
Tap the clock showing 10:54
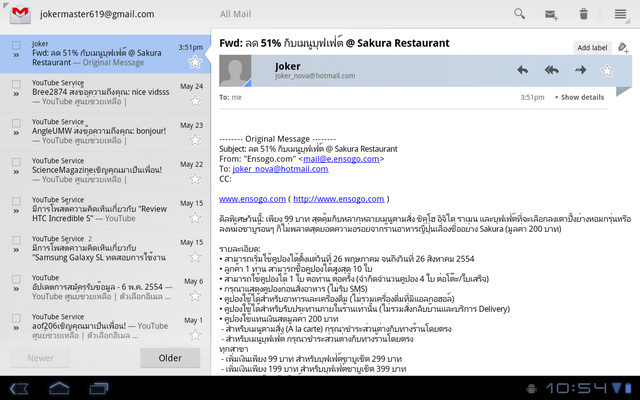[x=576, y=388]
